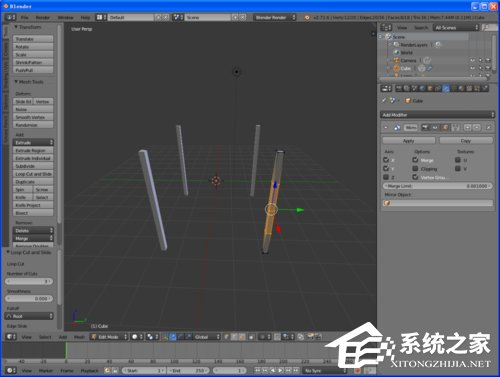Collapse the Mirror modifier panel
The image size is (500, 377).
tap(386, 127)
